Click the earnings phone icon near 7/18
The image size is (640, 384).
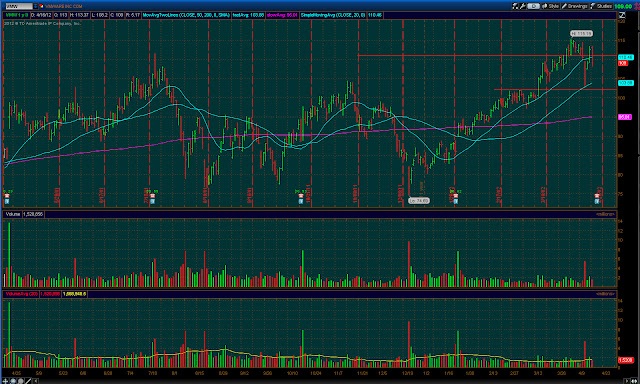tap(152, 196)
